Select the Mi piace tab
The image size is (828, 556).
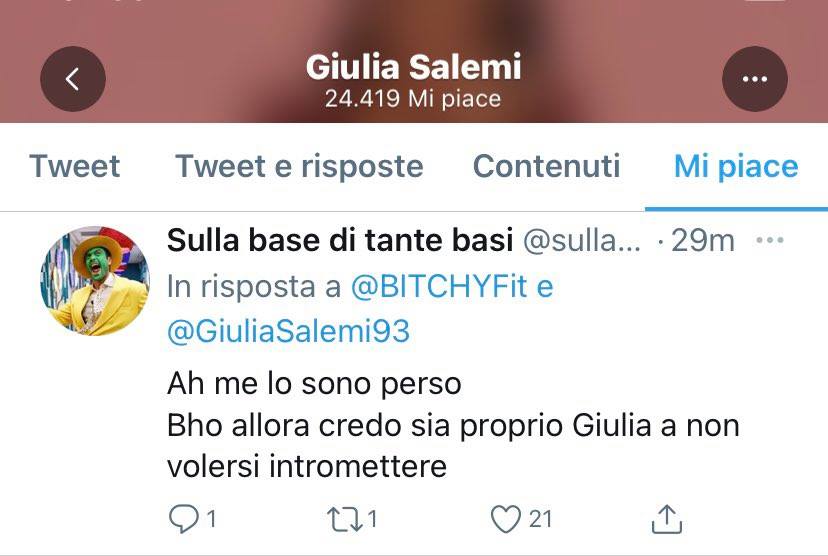[x=736, y=167]
